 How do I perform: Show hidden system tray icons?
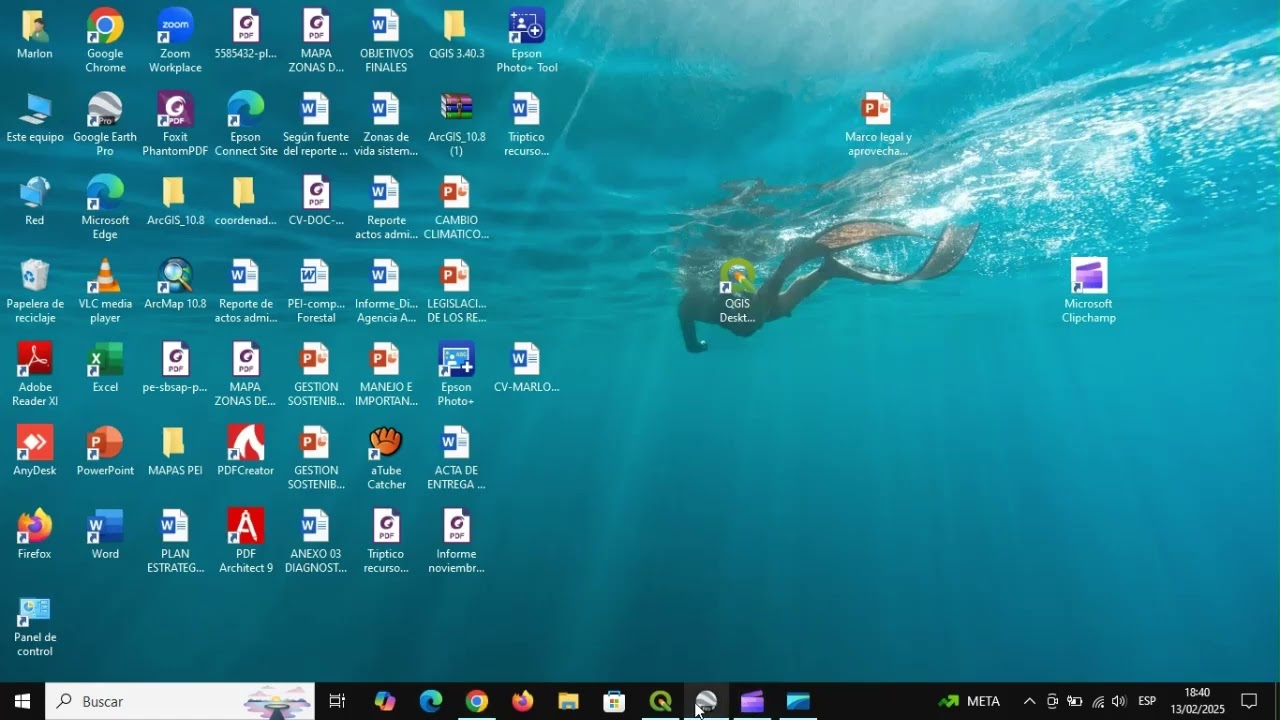(x=1029, y=701)
